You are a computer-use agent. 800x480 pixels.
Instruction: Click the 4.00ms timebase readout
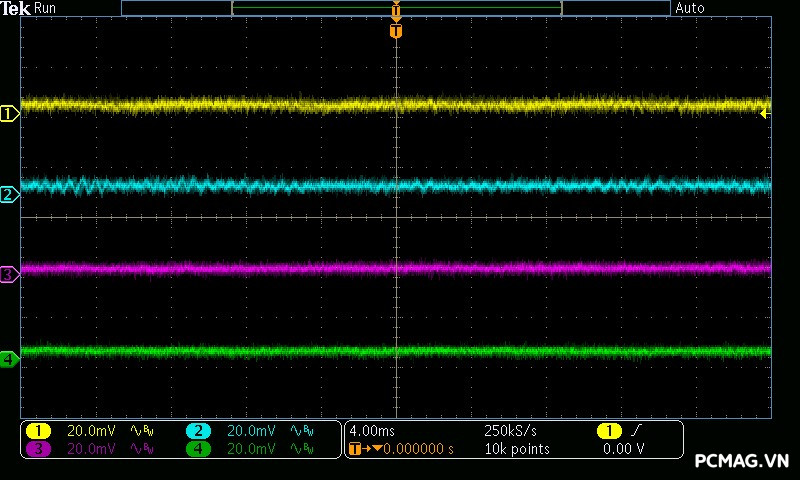pos(372,431)
